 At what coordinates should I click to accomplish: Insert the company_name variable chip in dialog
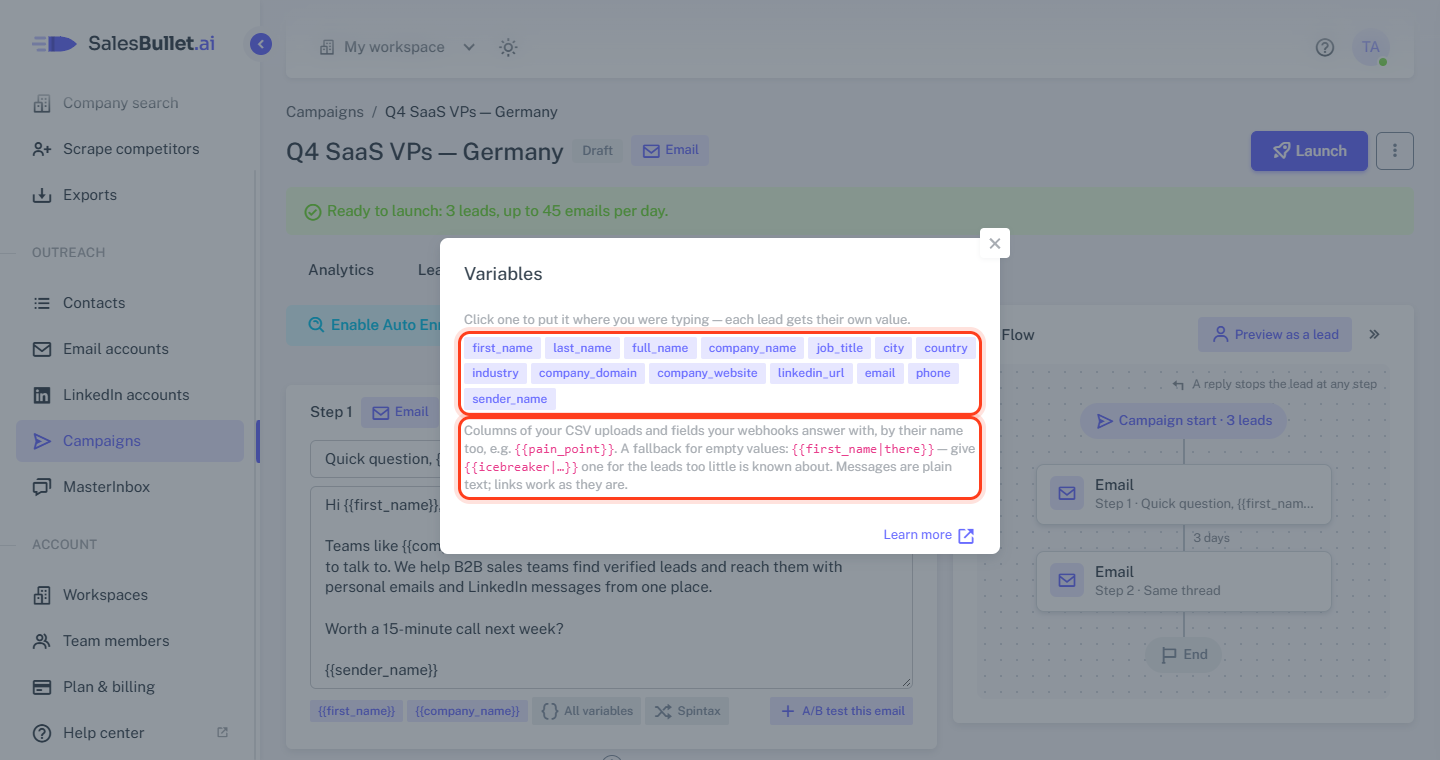click(752, 348)
